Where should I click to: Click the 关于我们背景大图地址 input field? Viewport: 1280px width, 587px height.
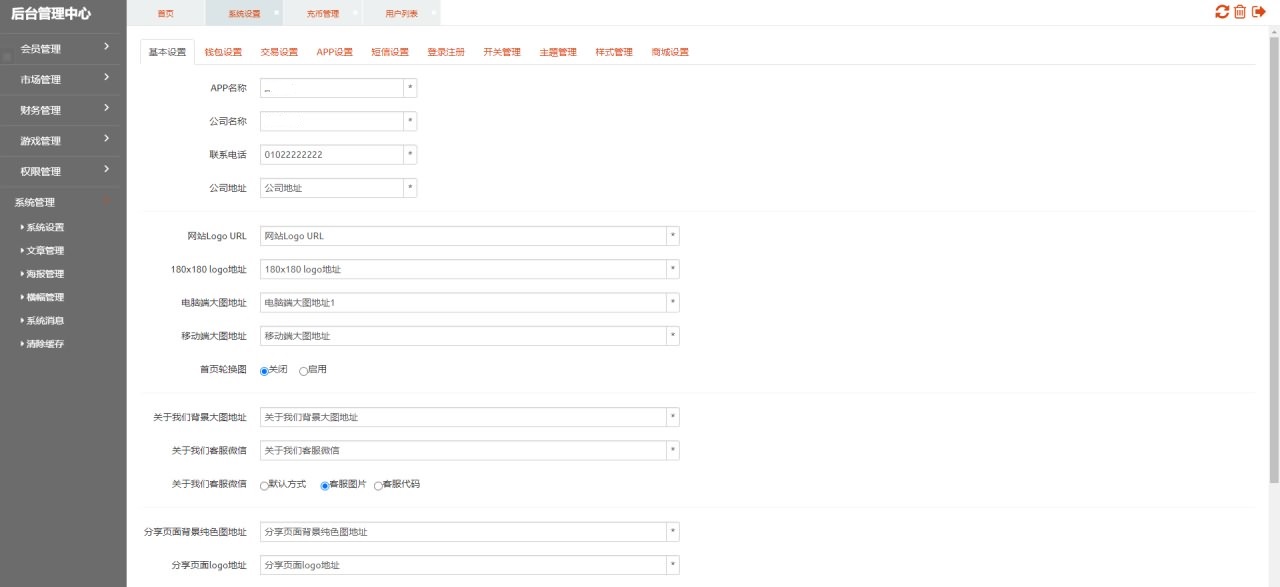tap(463, 417)
